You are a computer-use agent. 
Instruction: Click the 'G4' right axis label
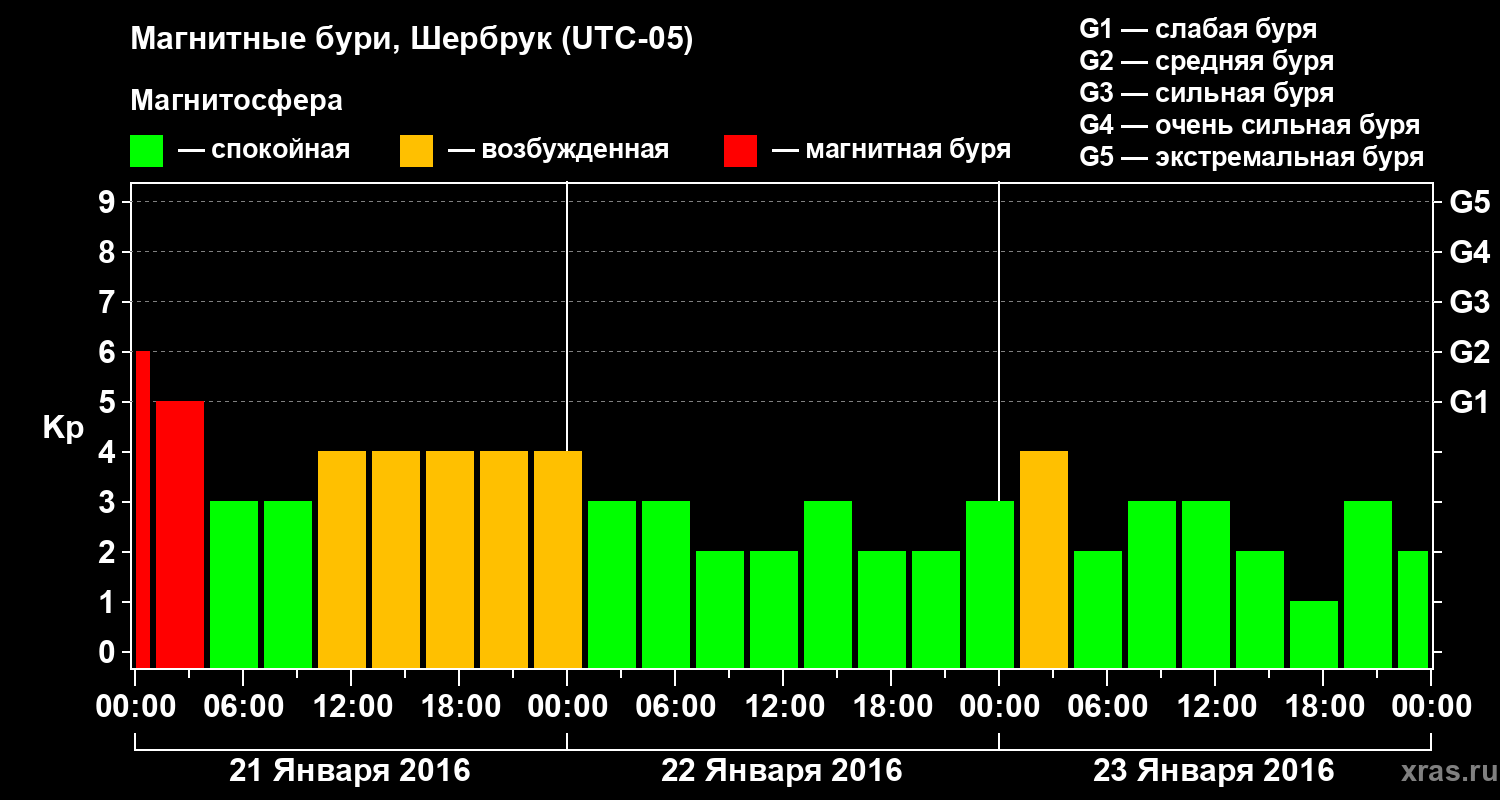1469,252
